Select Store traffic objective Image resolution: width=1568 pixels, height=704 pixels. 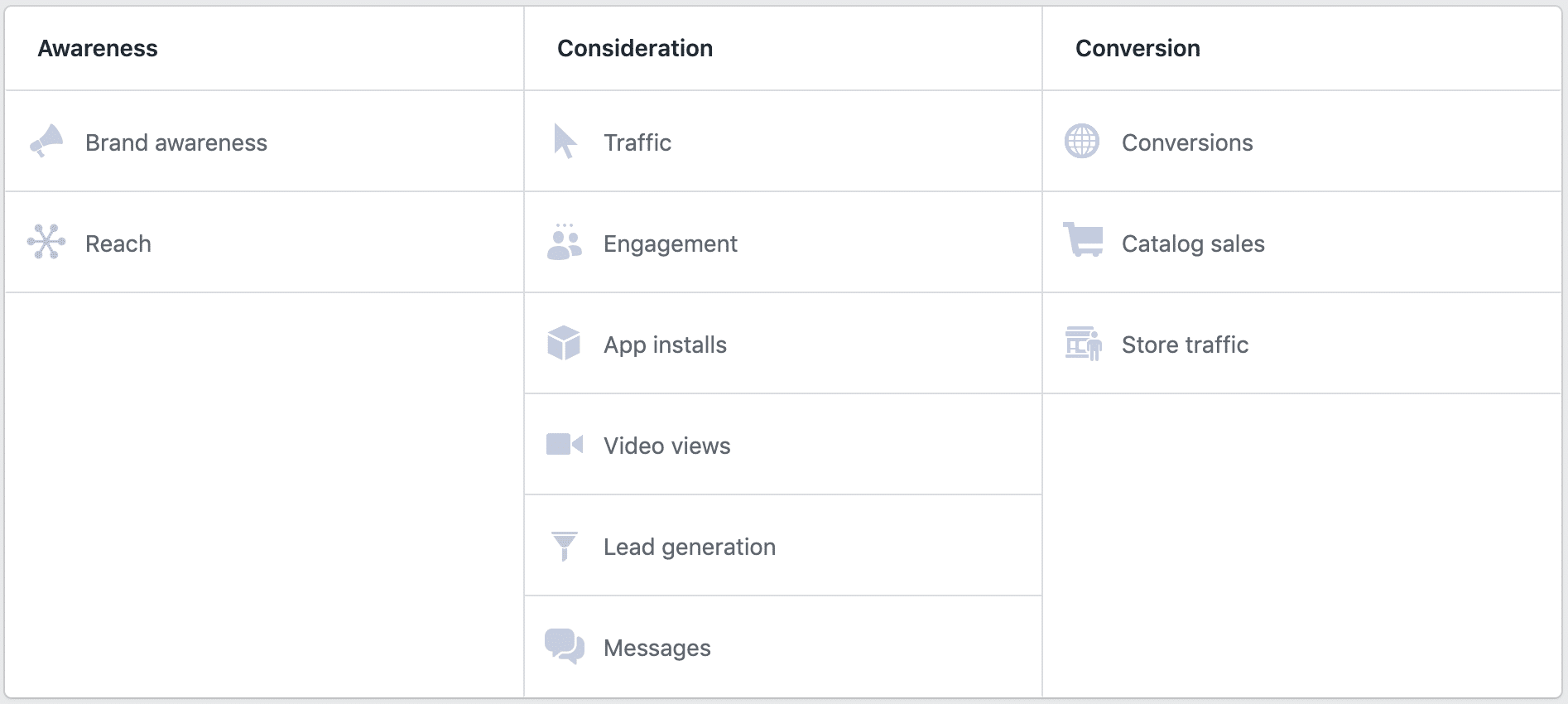click(1302, 344)
